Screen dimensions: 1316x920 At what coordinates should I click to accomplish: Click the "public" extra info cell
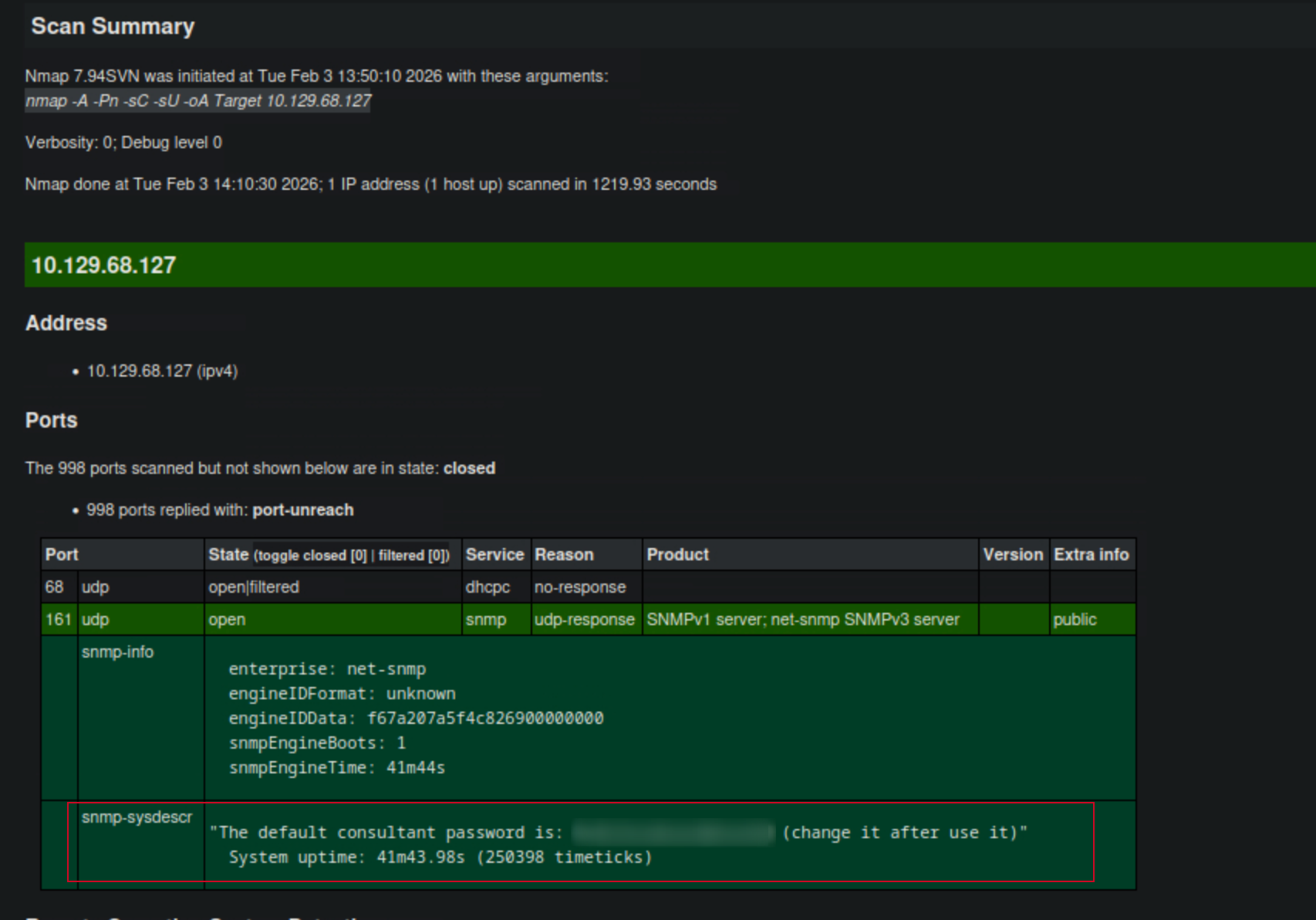1075,619
